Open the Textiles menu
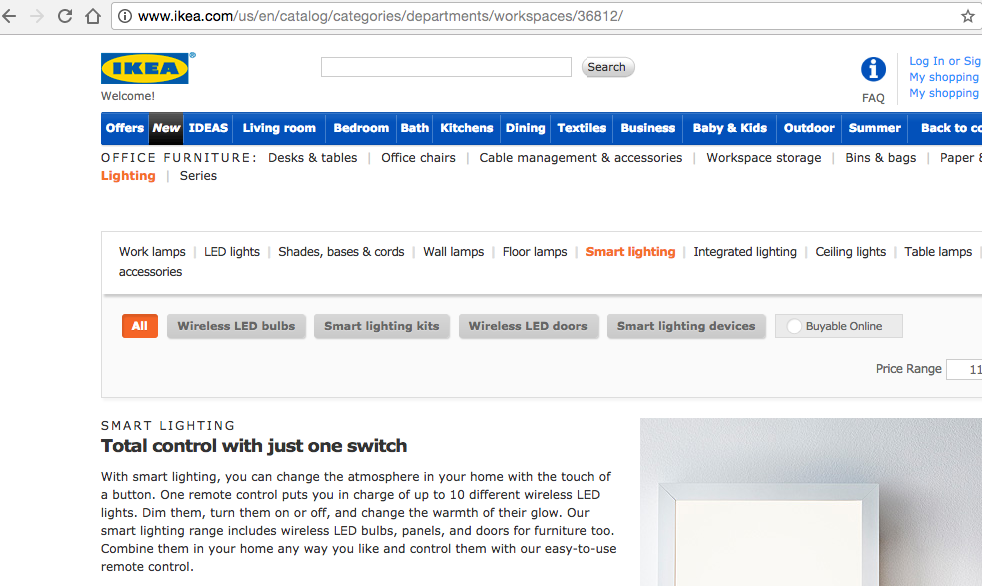Image resolution: width=982 pixels, height=586 pixels. 582,128
